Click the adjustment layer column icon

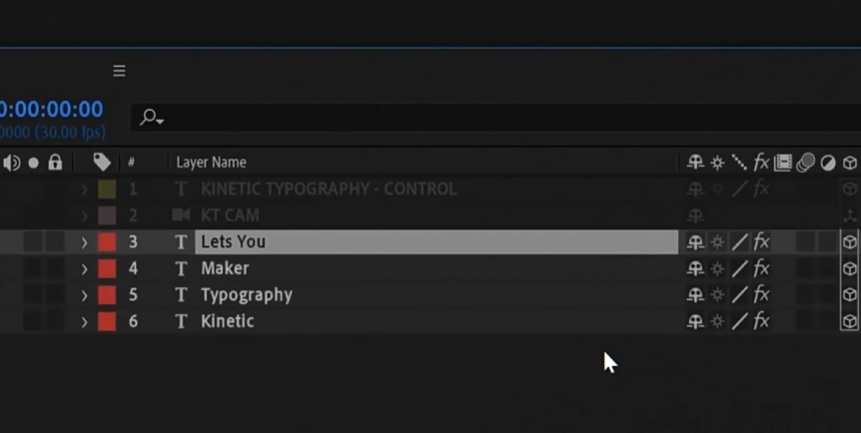point(827,162)
